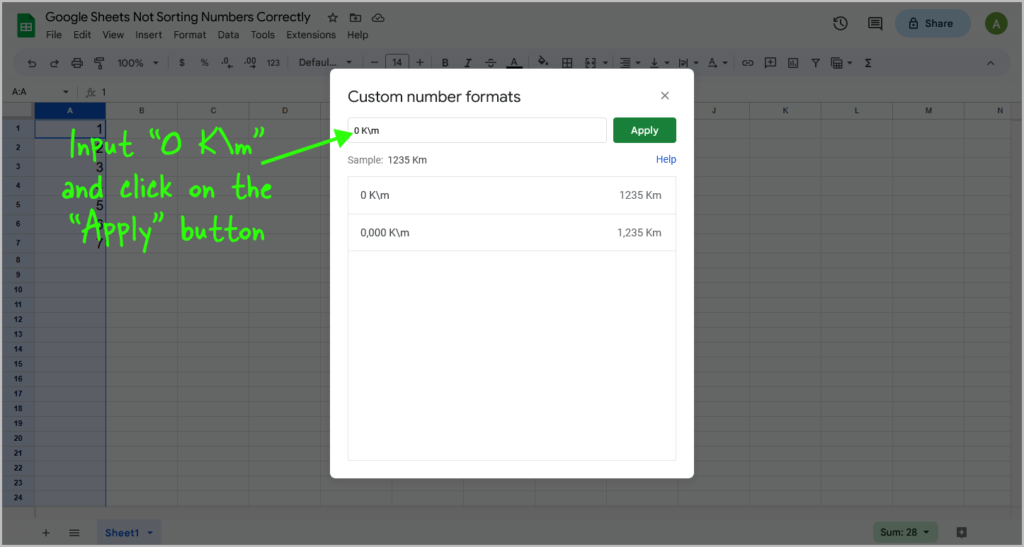
Task: Click the Google Sheets home logo
Action: pyautogui.click(x=25, y=26)
